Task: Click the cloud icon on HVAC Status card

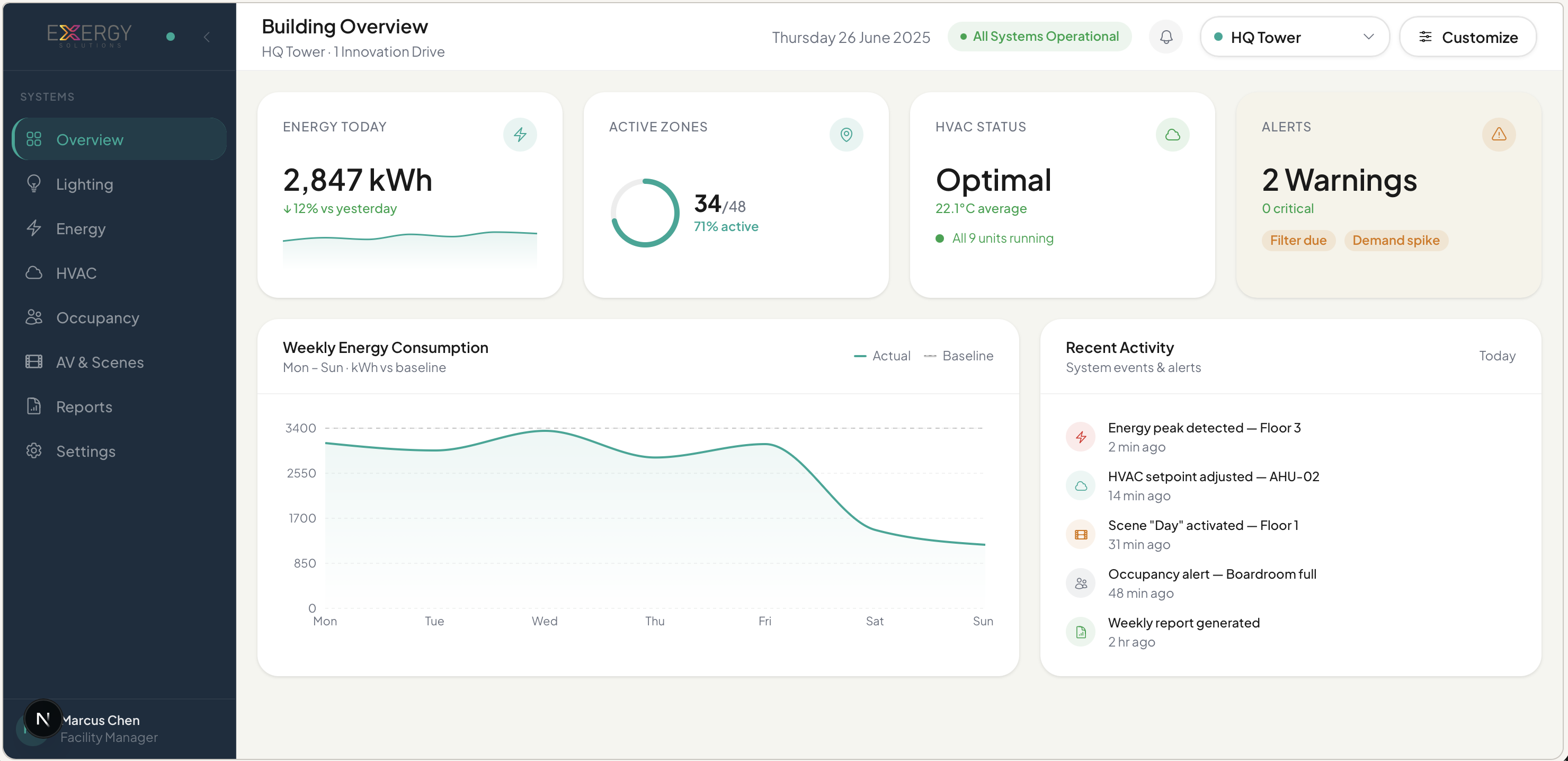Action: pyautogui.click(x=1172, y=135)
